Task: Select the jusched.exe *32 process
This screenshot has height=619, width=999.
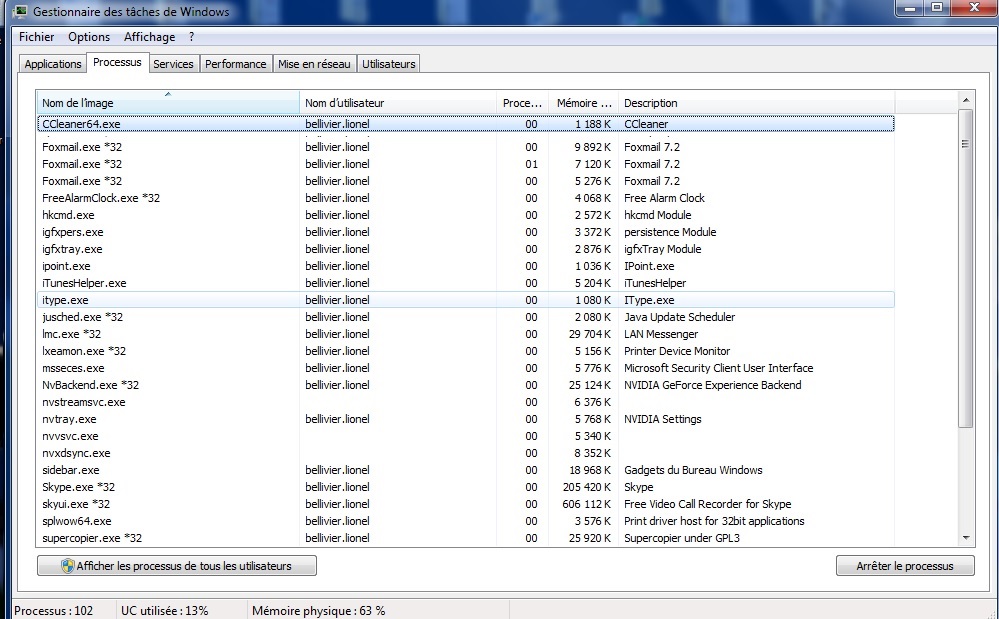Action: point(465,317)
